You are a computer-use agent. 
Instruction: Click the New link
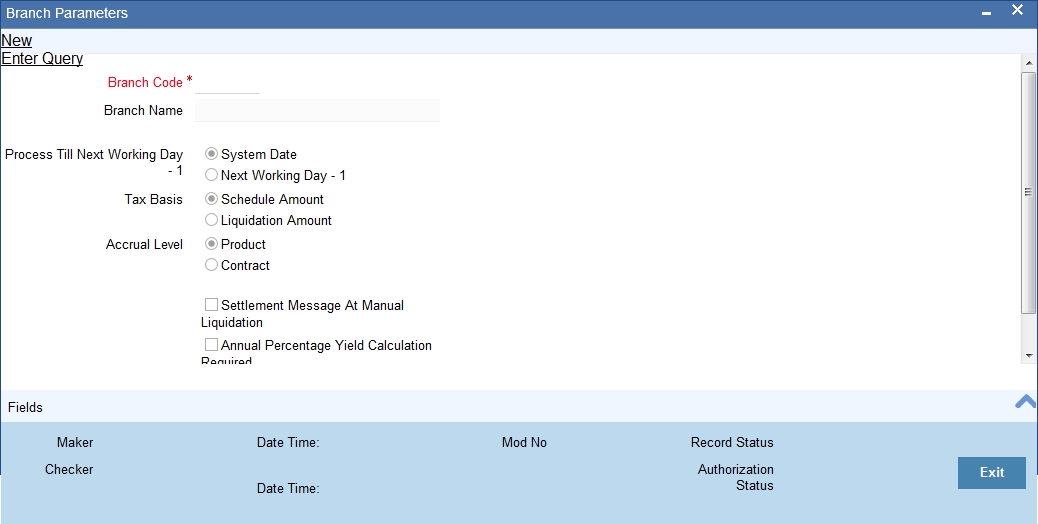click(17, 40)
